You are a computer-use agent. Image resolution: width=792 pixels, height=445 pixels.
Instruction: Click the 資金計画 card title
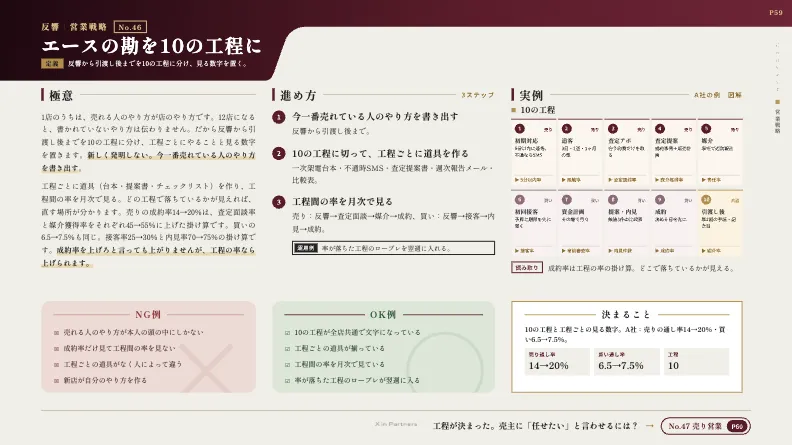pos(573,212)
